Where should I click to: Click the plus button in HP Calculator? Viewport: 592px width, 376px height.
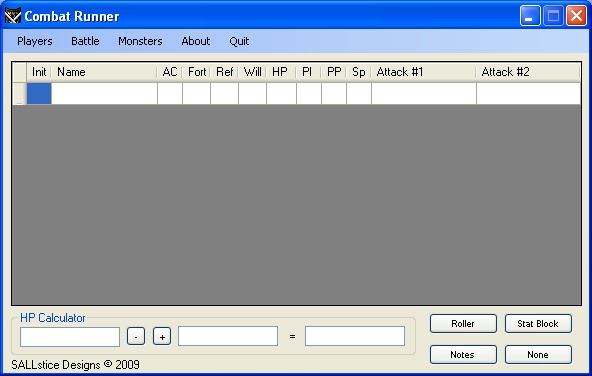pos(162,336)
